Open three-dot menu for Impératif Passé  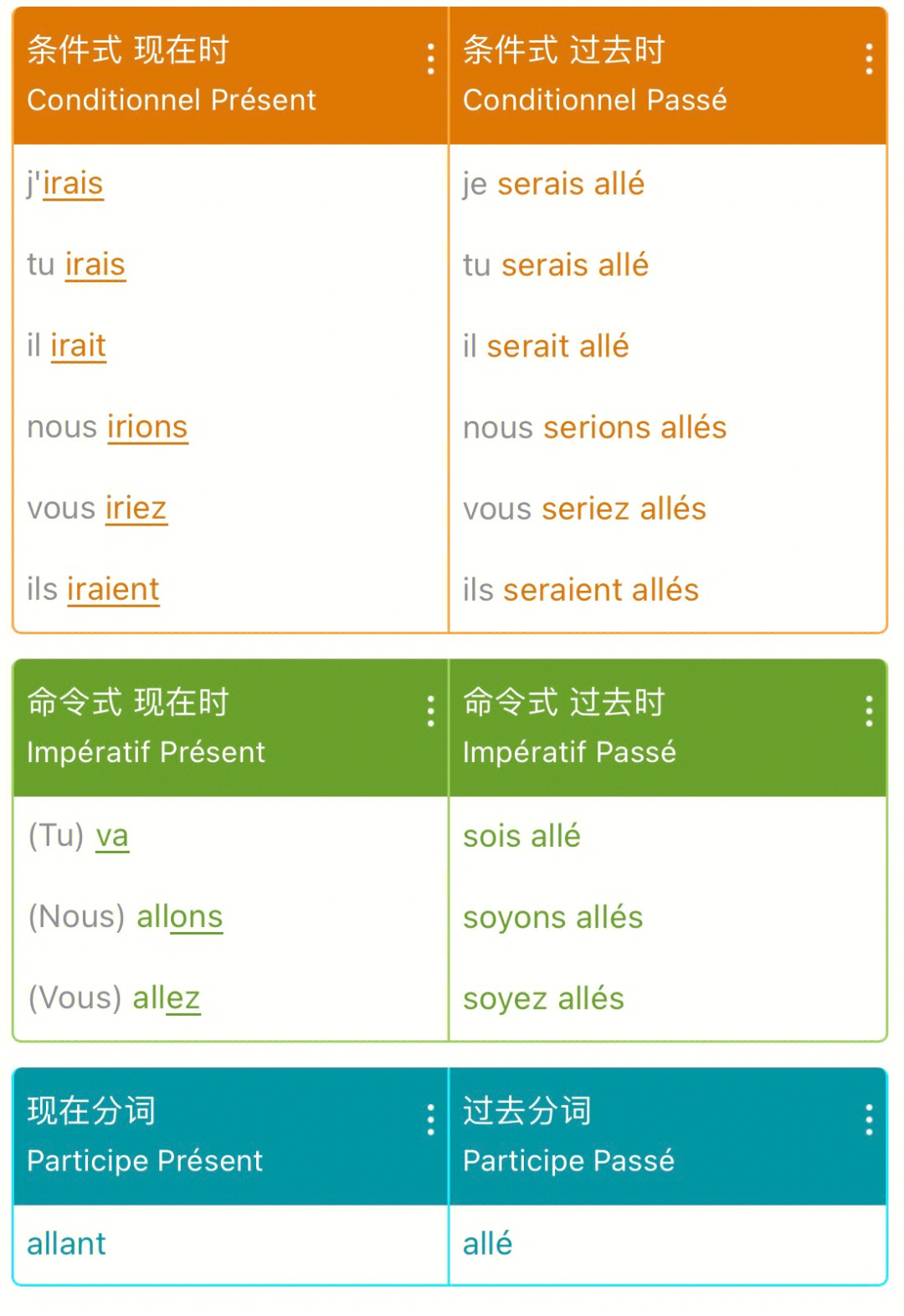[x=869, y=711]
